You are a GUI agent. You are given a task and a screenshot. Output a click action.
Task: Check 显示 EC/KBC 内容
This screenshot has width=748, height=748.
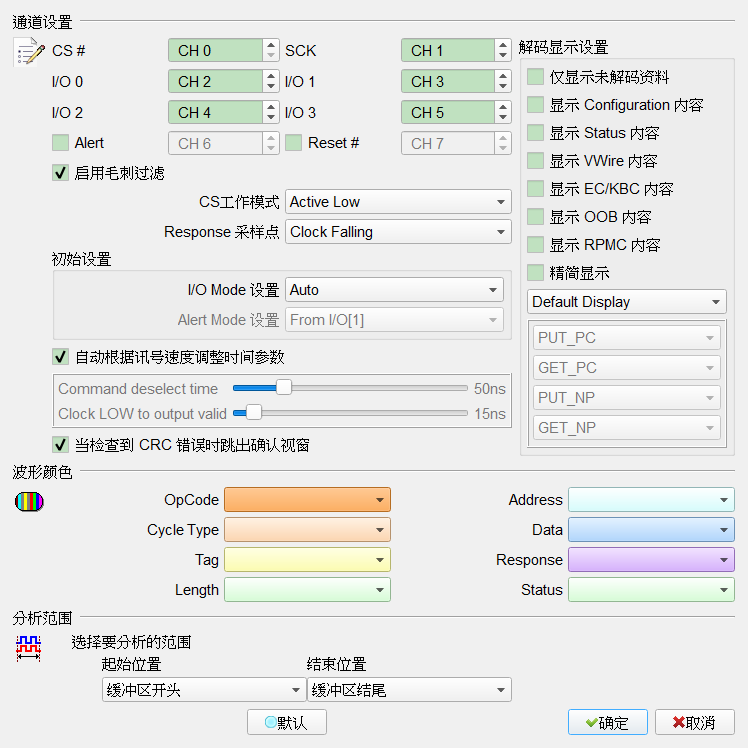click(x=536, y=189)
